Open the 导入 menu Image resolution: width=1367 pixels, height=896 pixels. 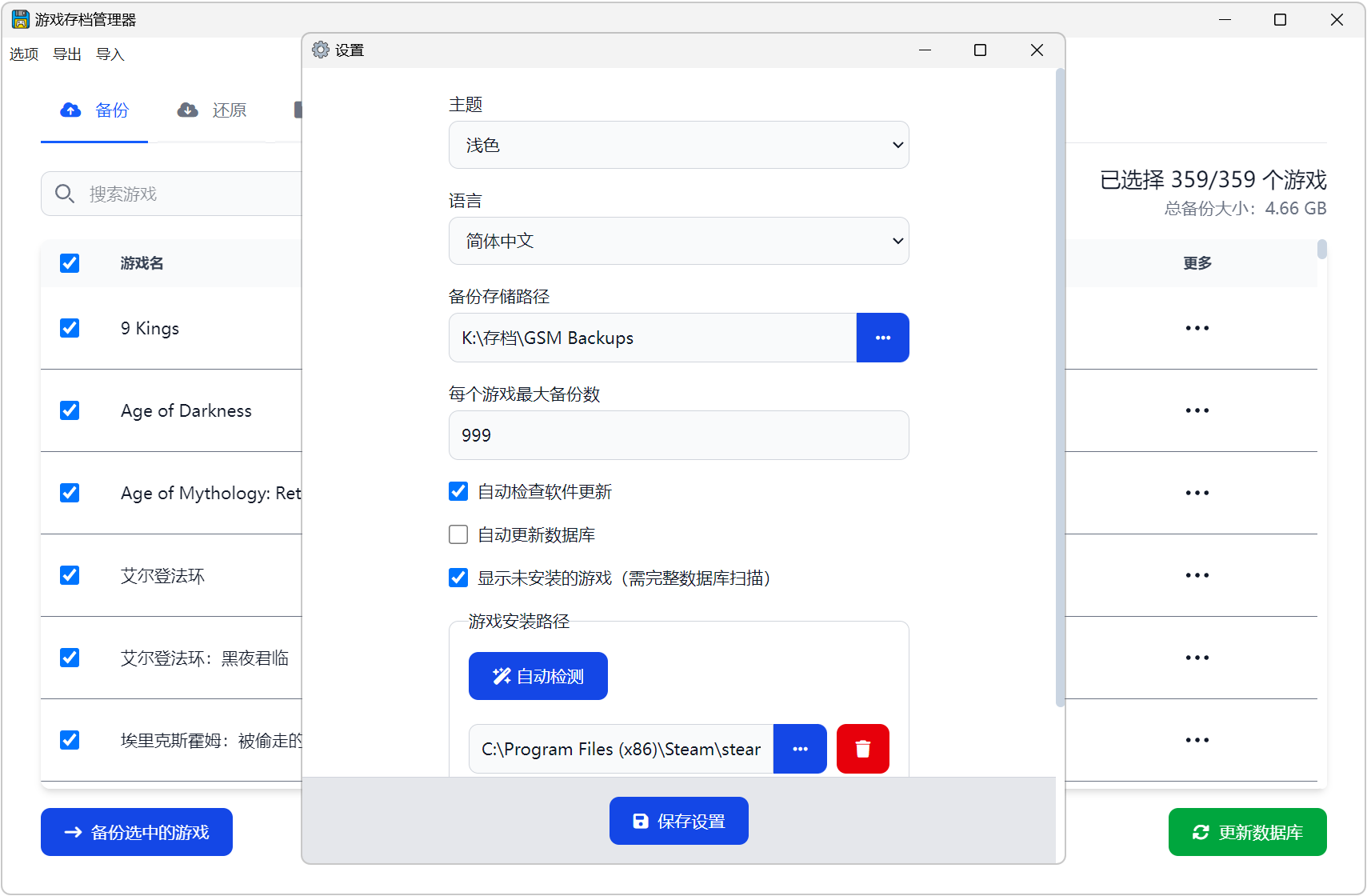coord(110,54)
